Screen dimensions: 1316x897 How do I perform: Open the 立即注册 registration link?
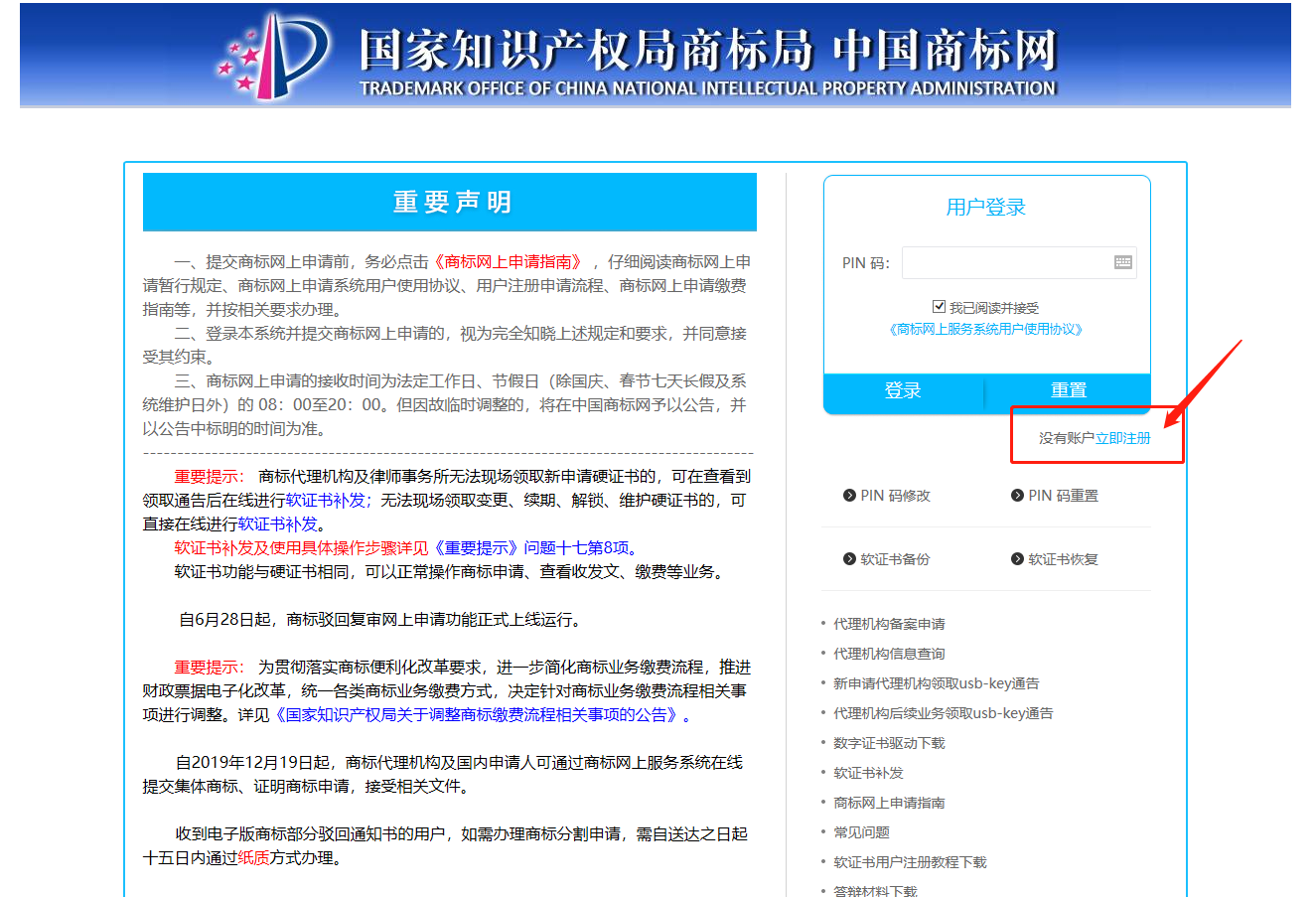(1123, 438)
